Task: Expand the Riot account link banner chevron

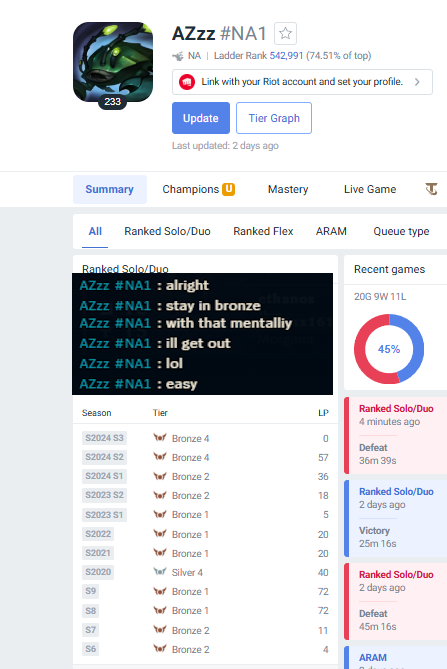Action: [417, 82]
